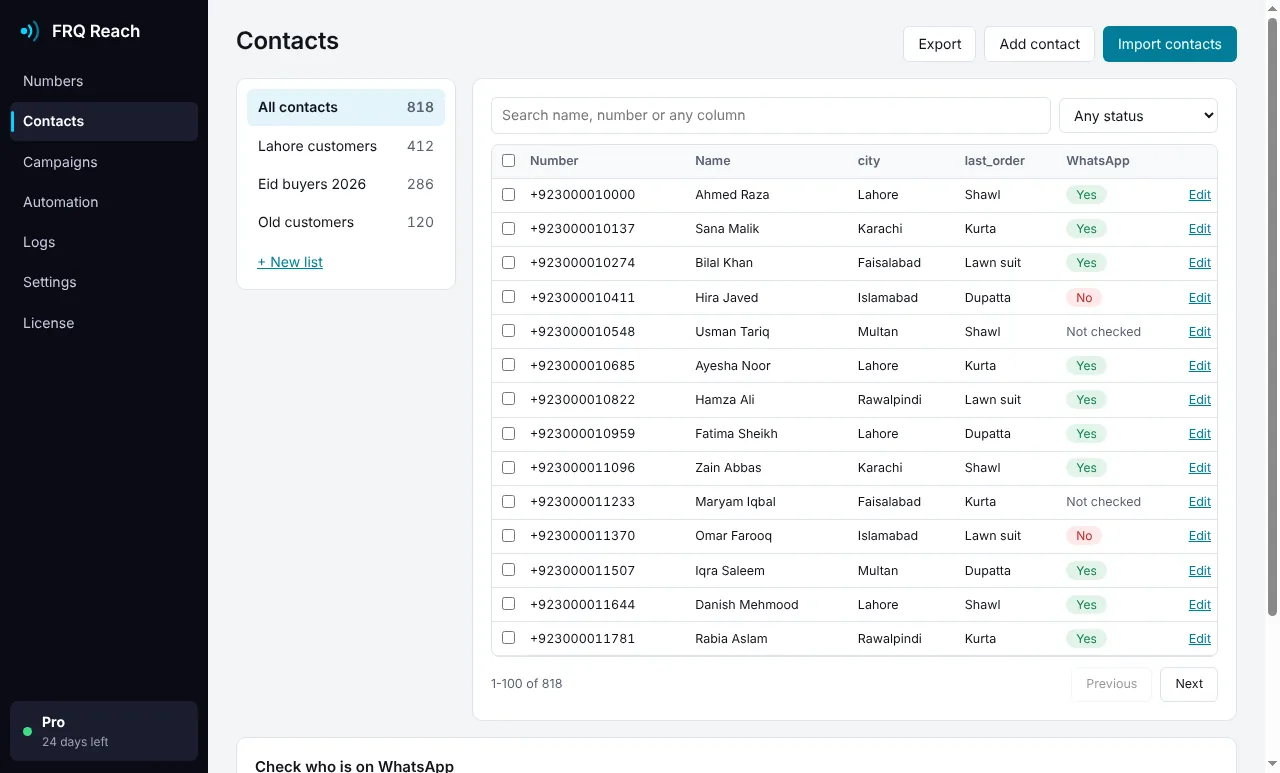Select the Old customers list
The height and width of the screenshot is (773, 1280).
point(346,222)
